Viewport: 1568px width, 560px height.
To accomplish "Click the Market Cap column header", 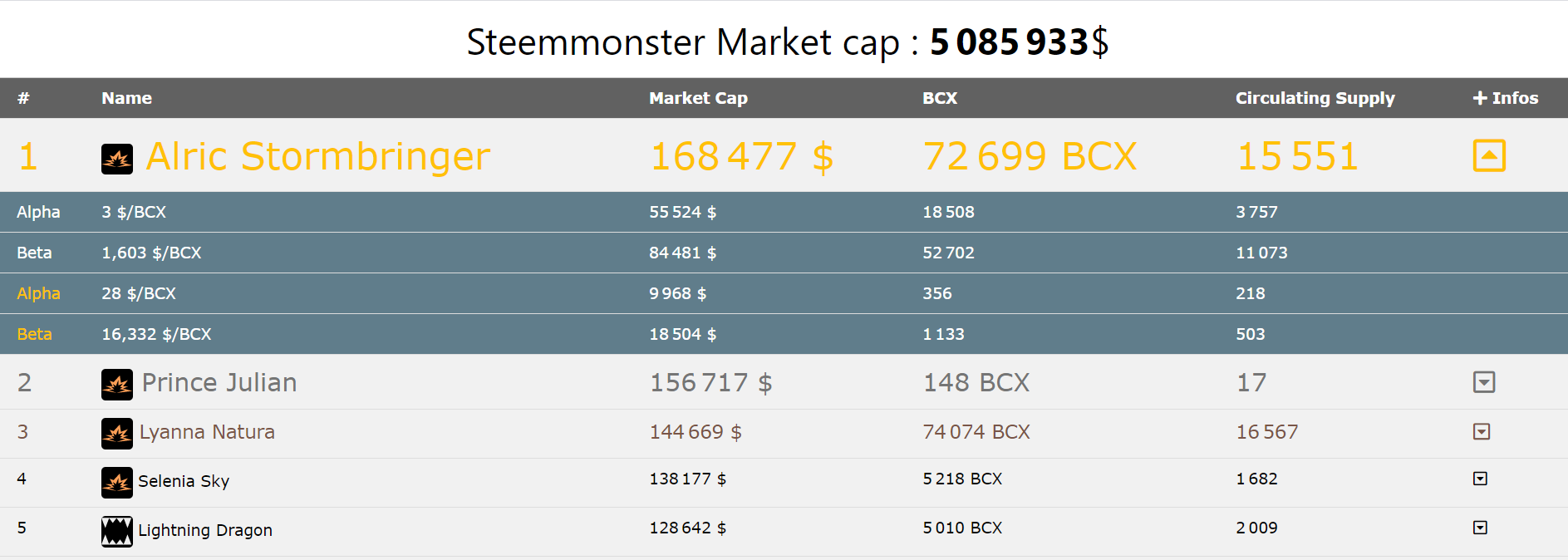I will click(698, 98).
